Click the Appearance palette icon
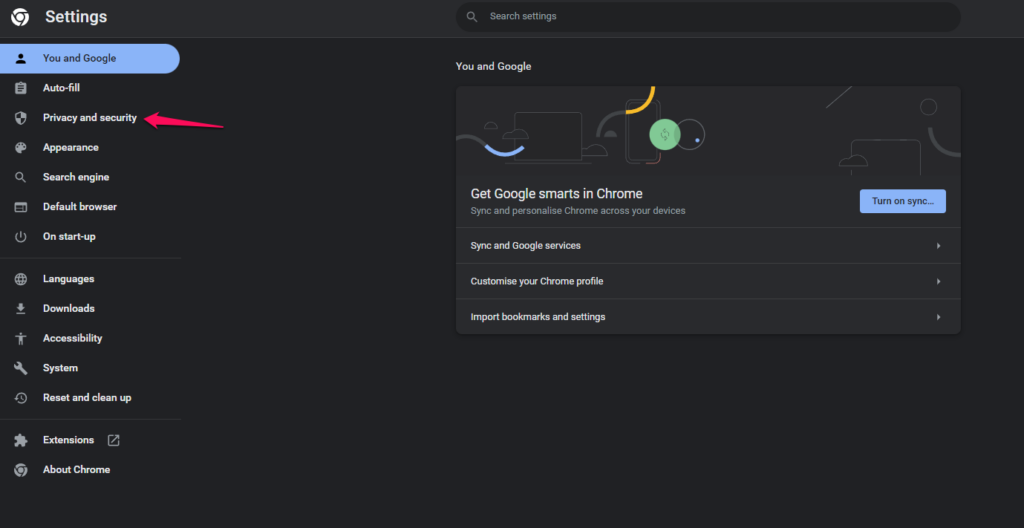 20,148
